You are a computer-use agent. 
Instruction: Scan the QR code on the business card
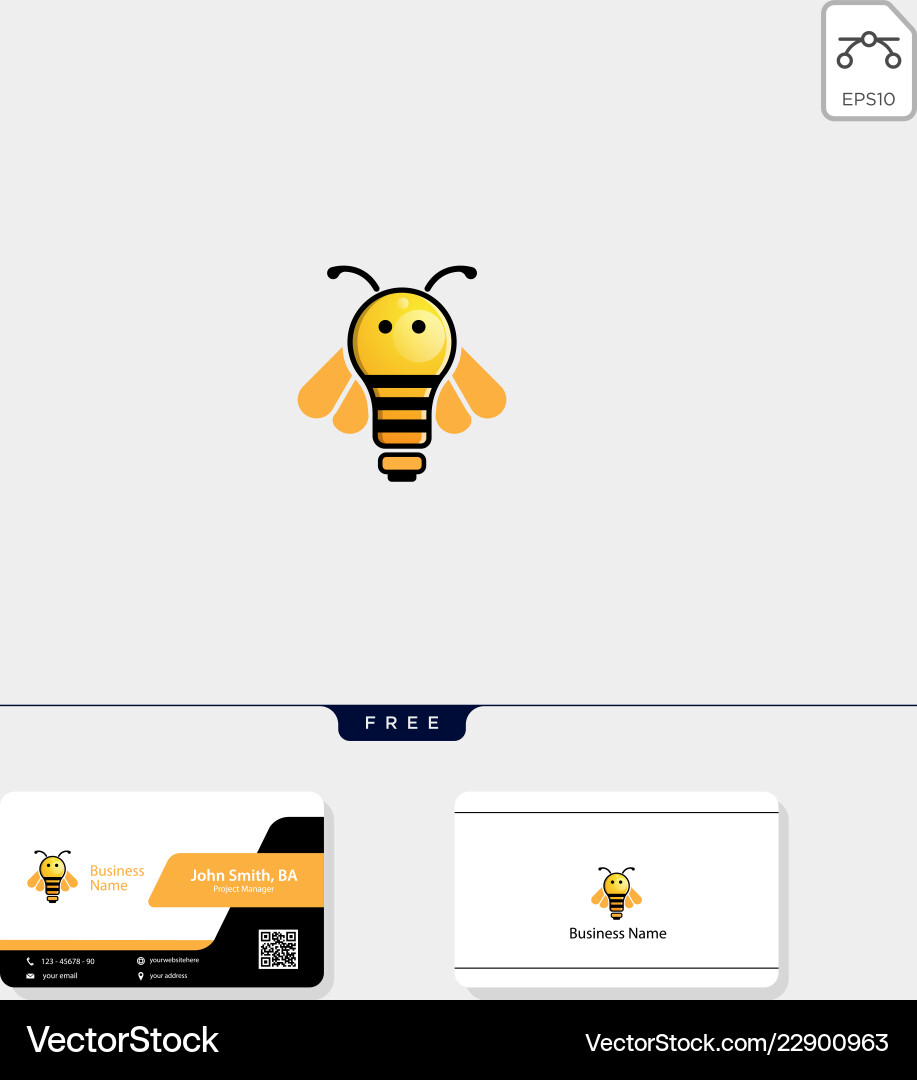pos(277,950)
